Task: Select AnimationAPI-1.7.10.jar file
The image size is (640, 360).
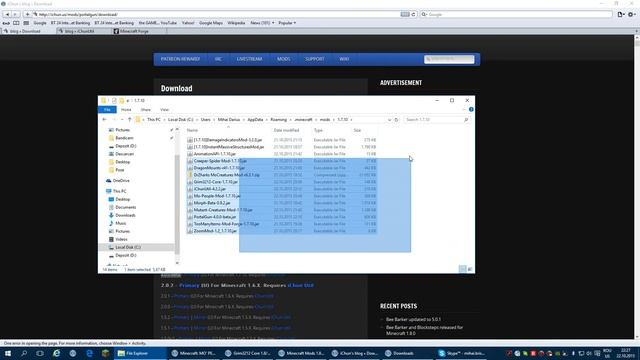Action: click(214, 154)
